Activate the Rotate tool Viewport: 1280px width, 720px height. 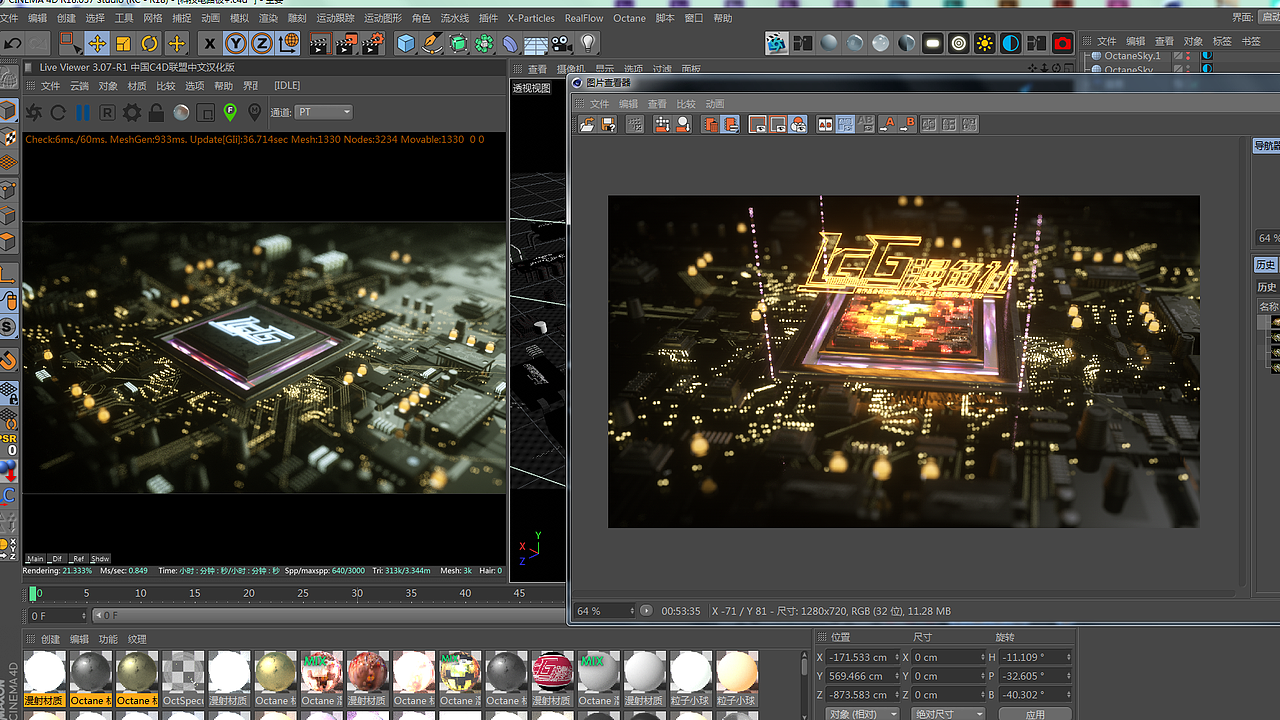(x=149, y=43)
